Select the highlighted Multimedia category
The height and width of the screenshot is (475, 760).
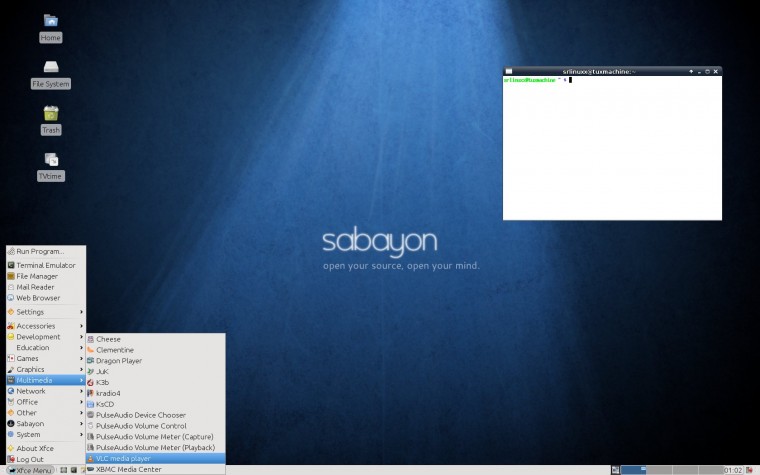pyautogui.click(x=46, y=380)
